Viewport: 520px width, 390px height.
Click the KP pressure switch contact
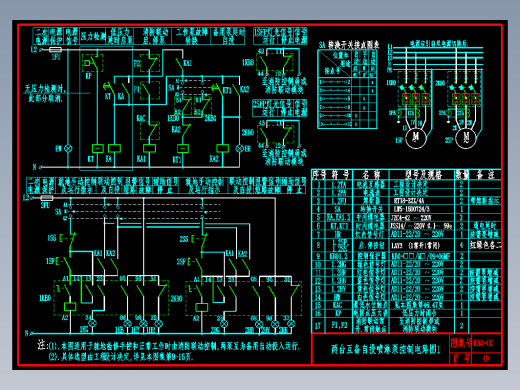pos(92,63)
